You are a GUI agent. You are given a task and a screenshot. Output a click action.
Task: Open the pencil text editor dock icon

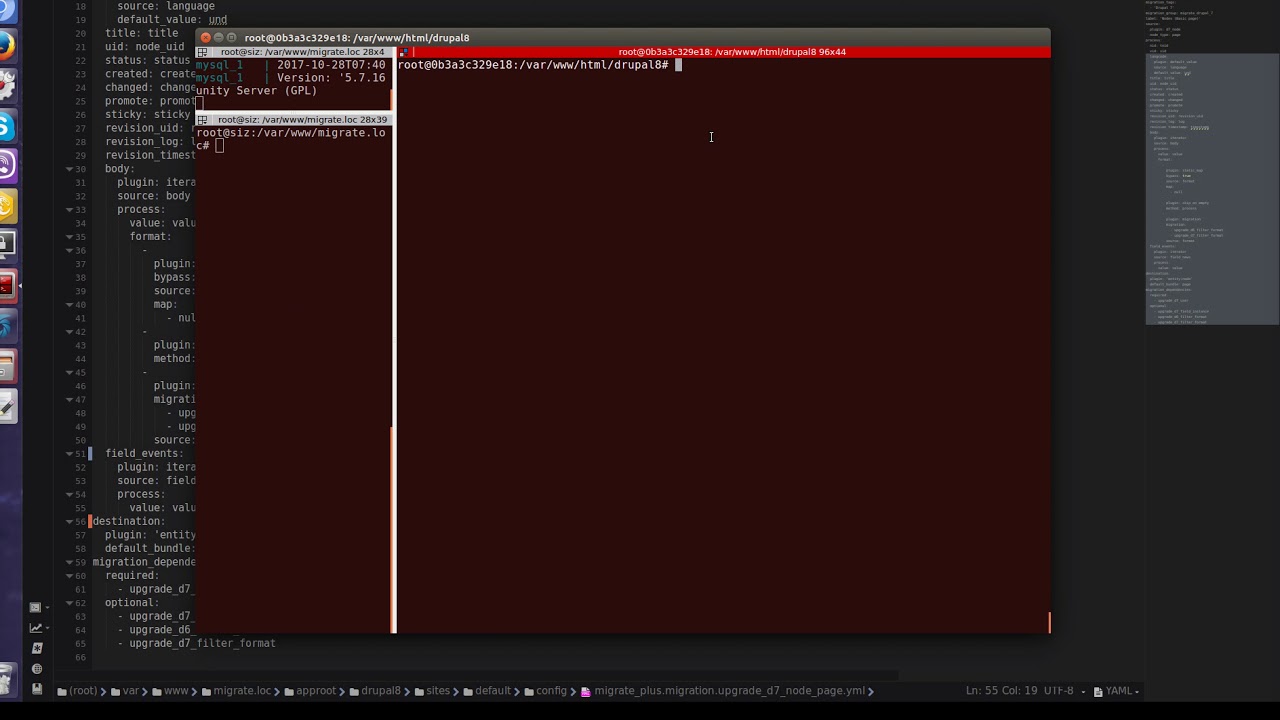pos(6,406)
